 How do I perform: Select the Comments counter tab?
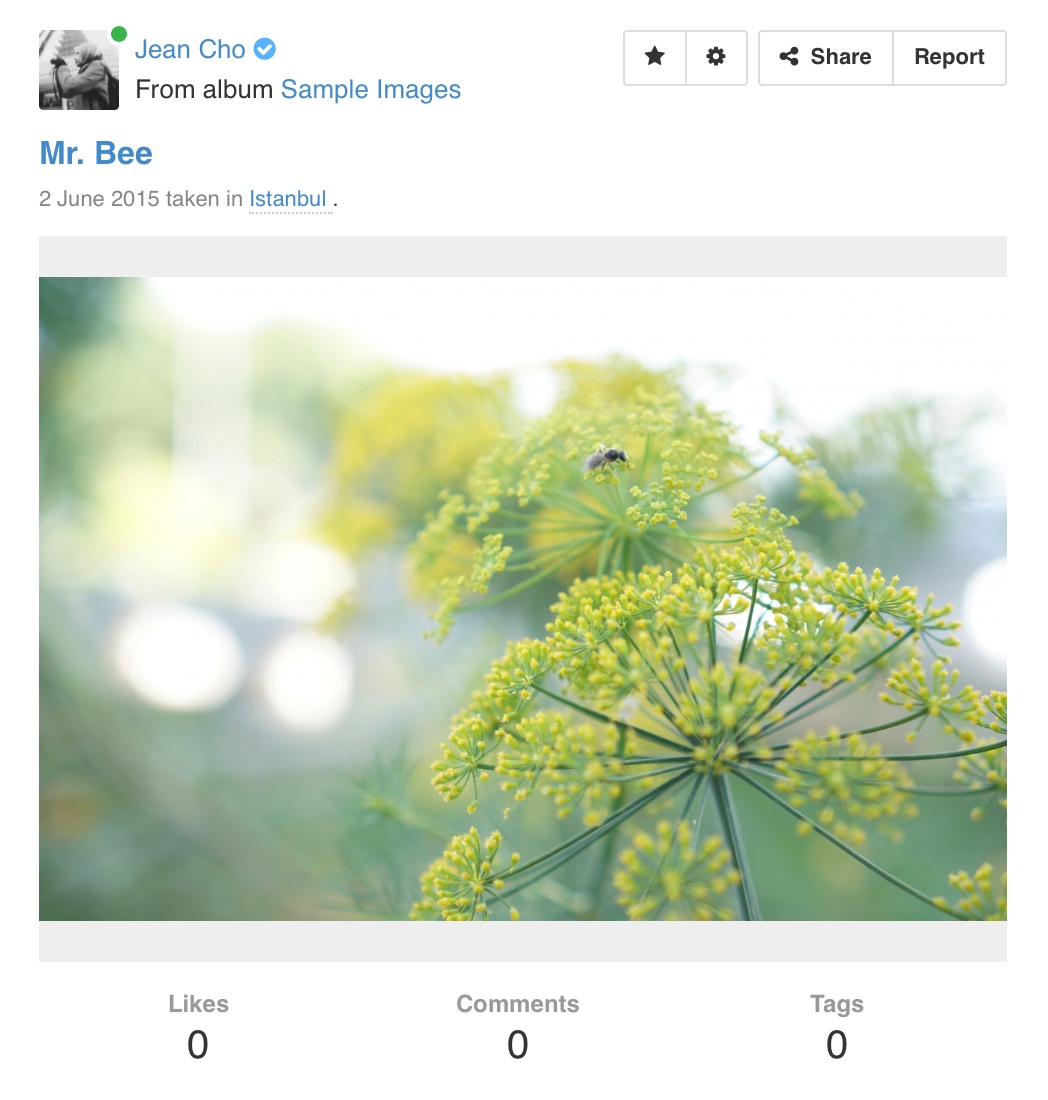coord(518,1026)
